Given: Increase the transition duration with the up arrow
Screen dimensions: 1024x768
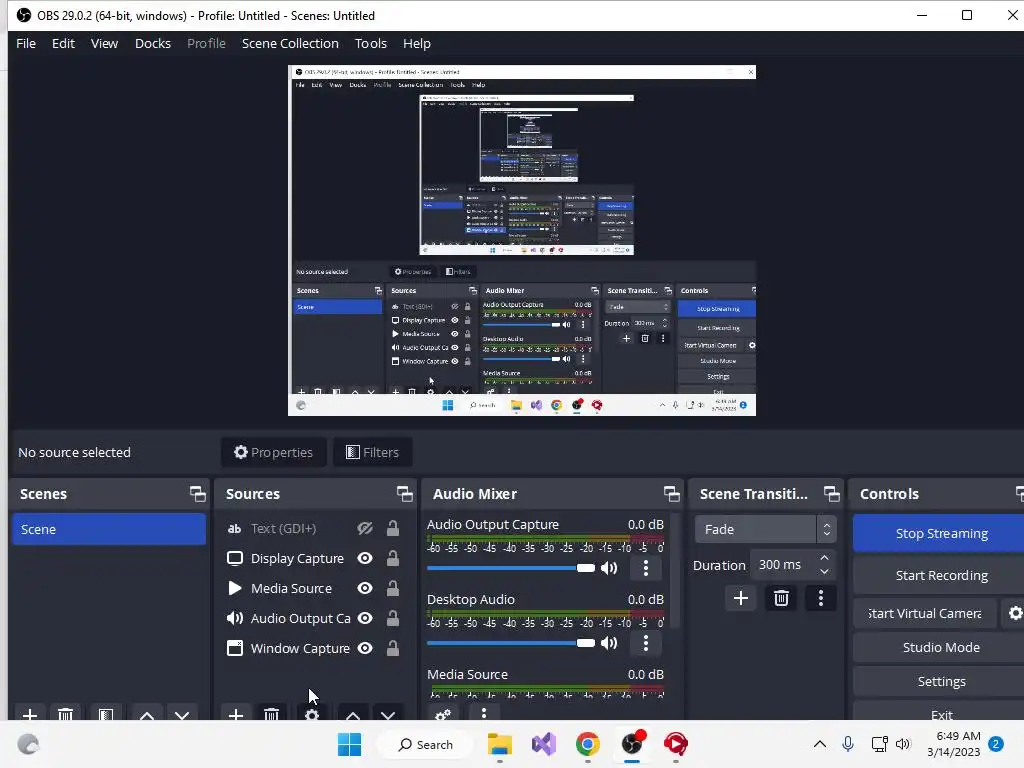Looking at the screenshot, I should click(824, 558).
